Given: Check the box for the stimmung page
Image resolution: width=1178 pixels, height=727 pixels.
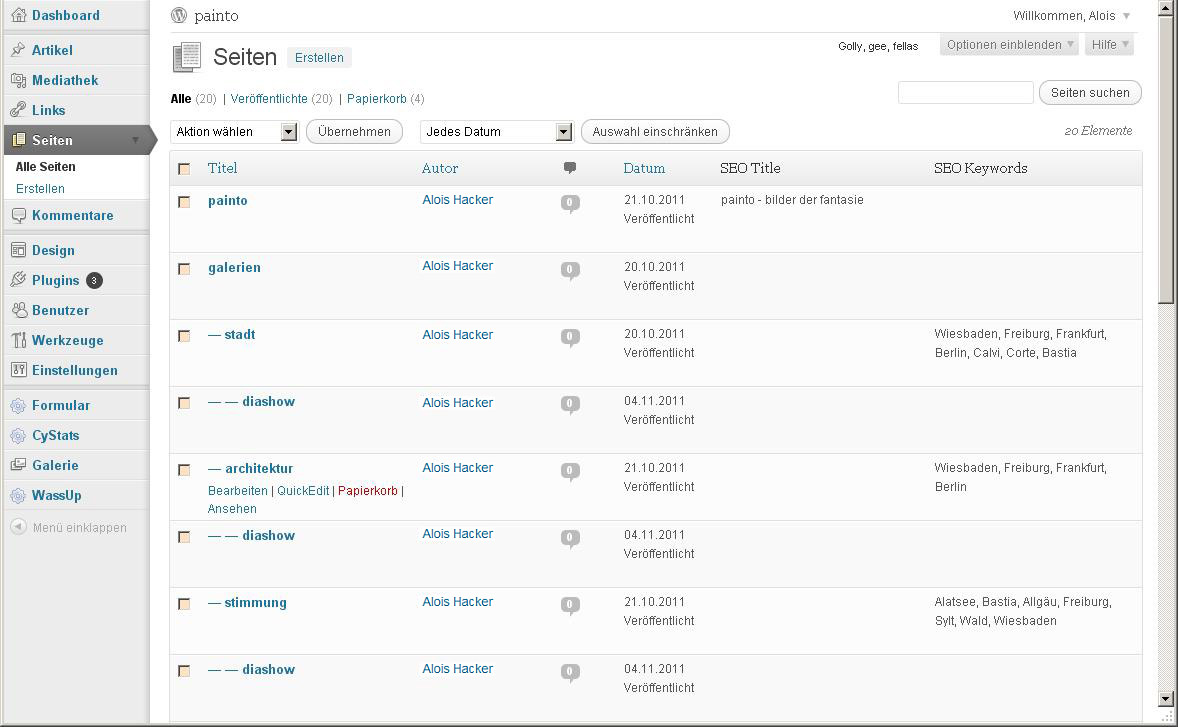Looking at the screenshot, I should coord(184,604).
